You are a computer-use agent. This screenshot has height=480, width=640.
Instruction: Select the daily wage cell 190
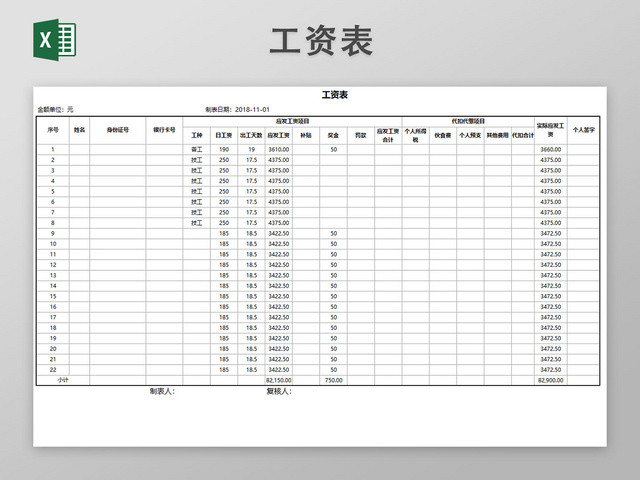(224, 149)
